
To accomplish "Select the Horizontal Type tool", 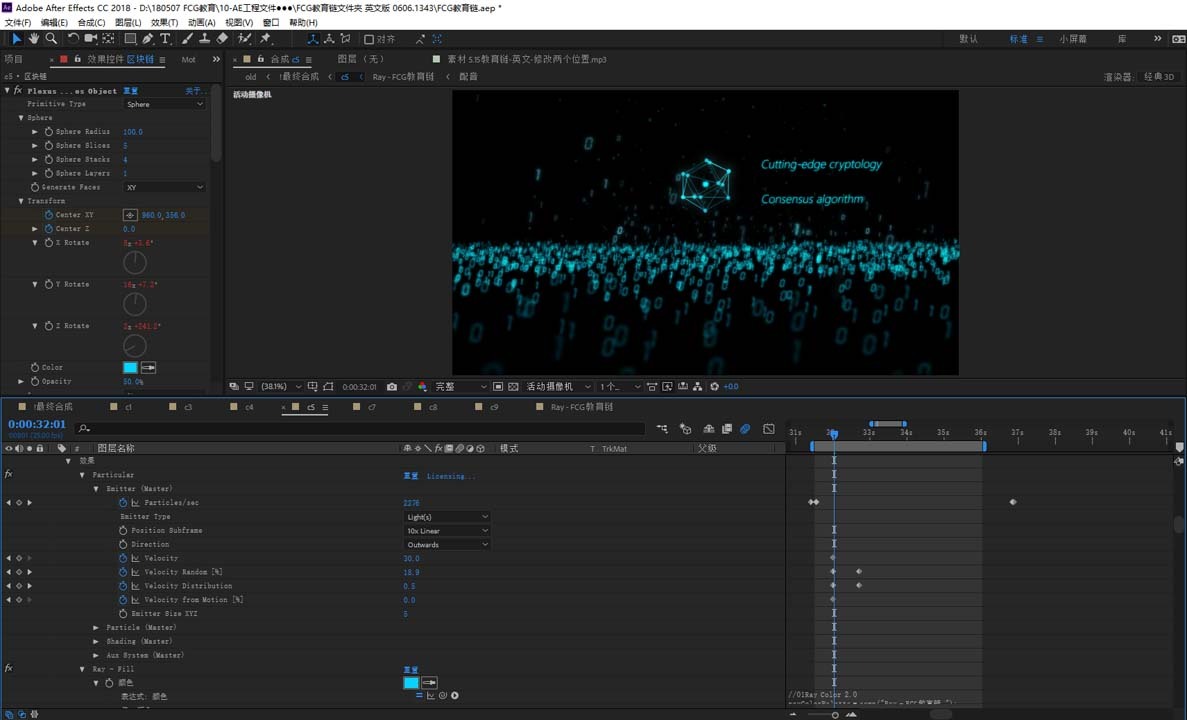I will point(165,39).
